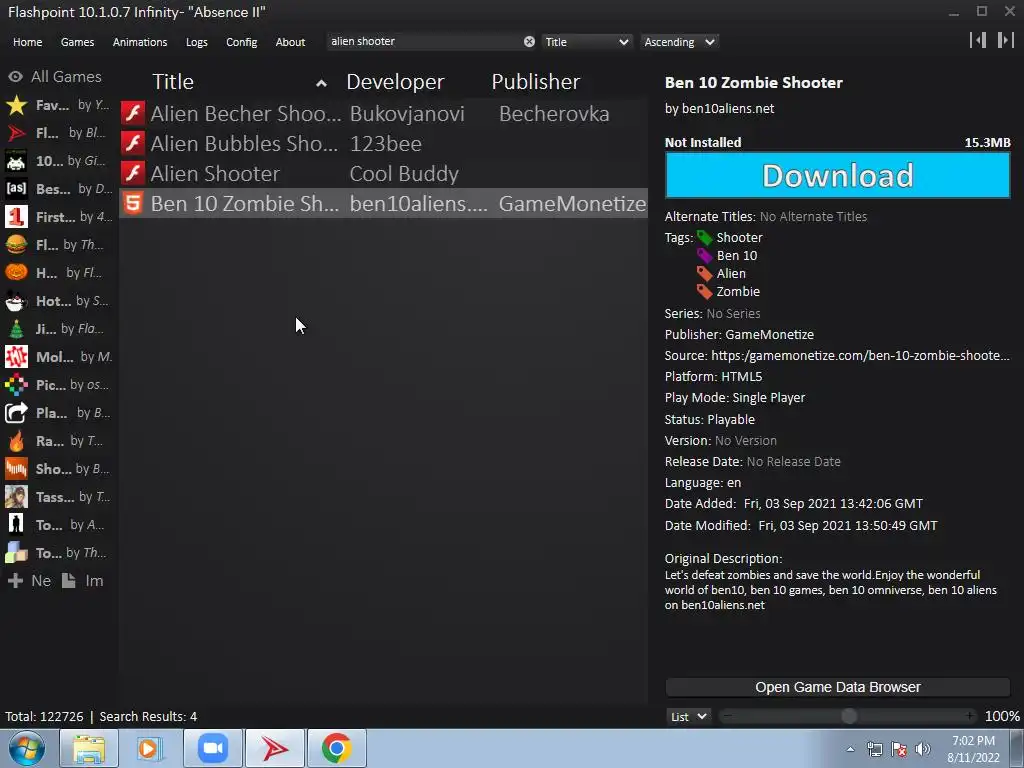
Task: Toggle the right sidebar collapse icon
Action: (x=1006, y=40)
